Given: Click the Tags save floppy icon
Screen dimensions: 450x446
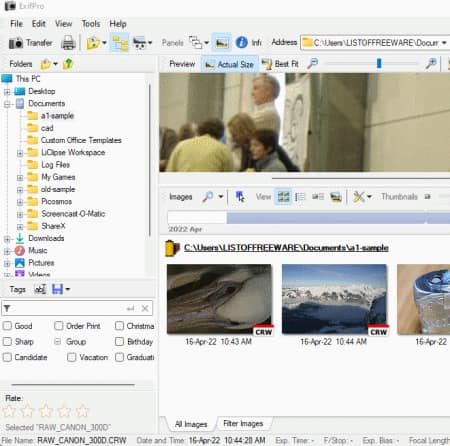Looking at the screenshot, I should (x=57, y=289).
